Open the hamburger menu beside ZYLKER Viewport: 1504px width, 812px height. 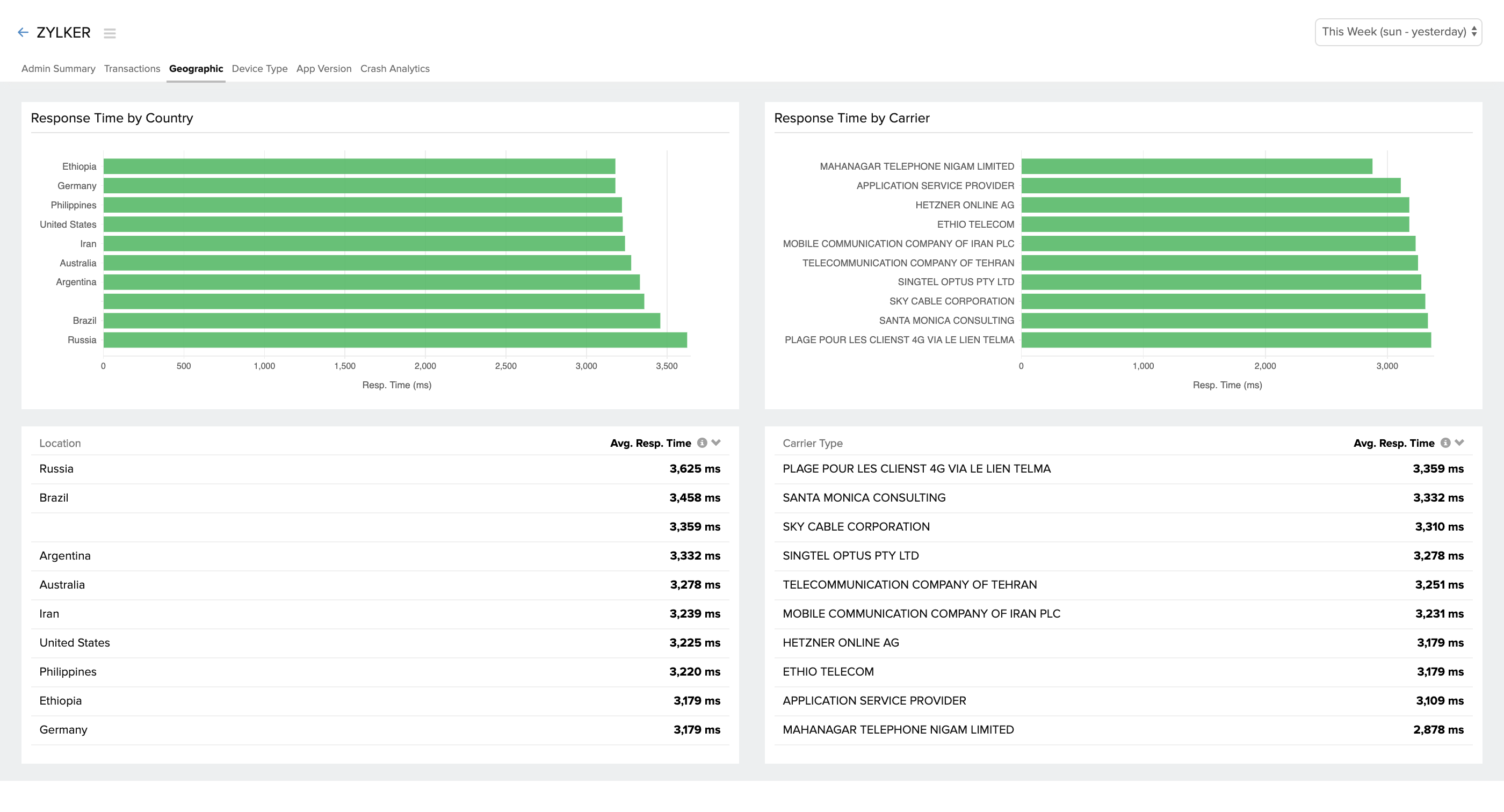coord(110,33)
